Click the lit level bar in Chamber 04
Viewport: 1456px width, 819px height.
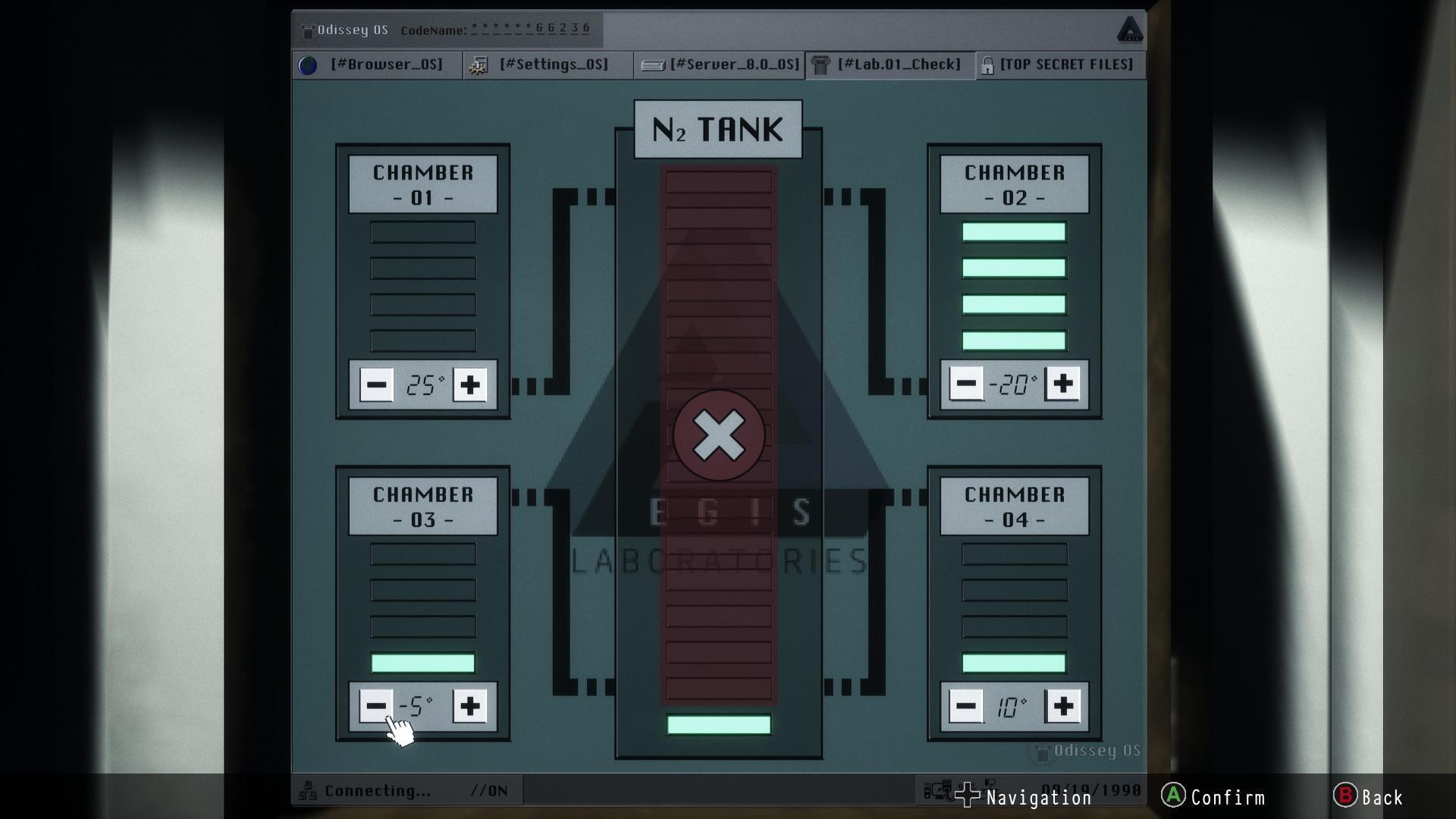point(1015,664)
